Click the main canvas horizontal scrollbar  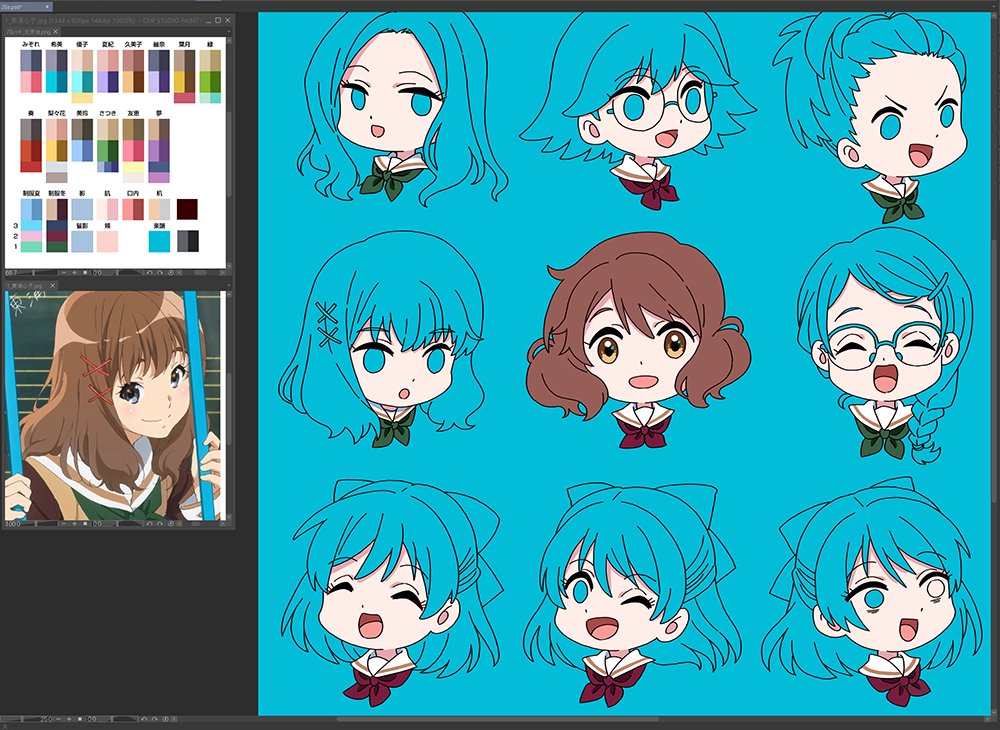tap(497, 719)
